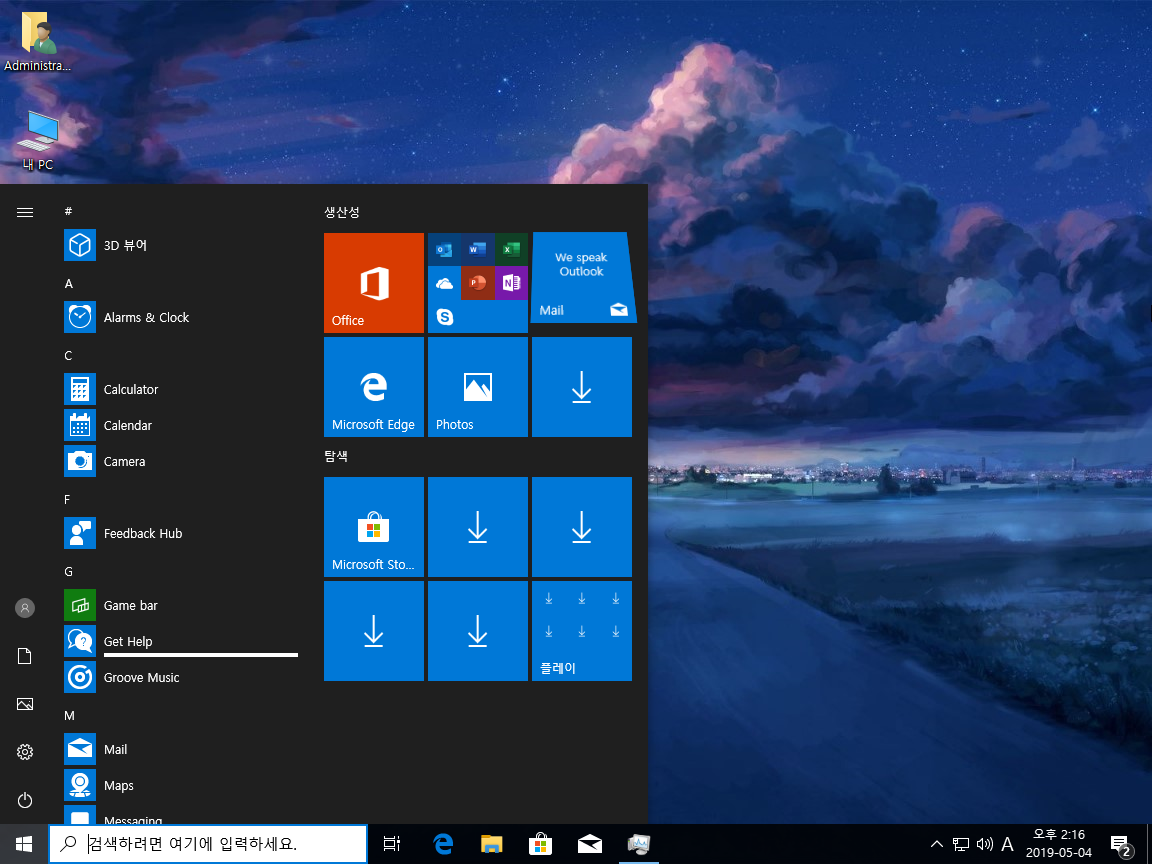Click the F letter header
This screenshot has width=1152, height=864.
pyautogui.click(x=67, y=500)
